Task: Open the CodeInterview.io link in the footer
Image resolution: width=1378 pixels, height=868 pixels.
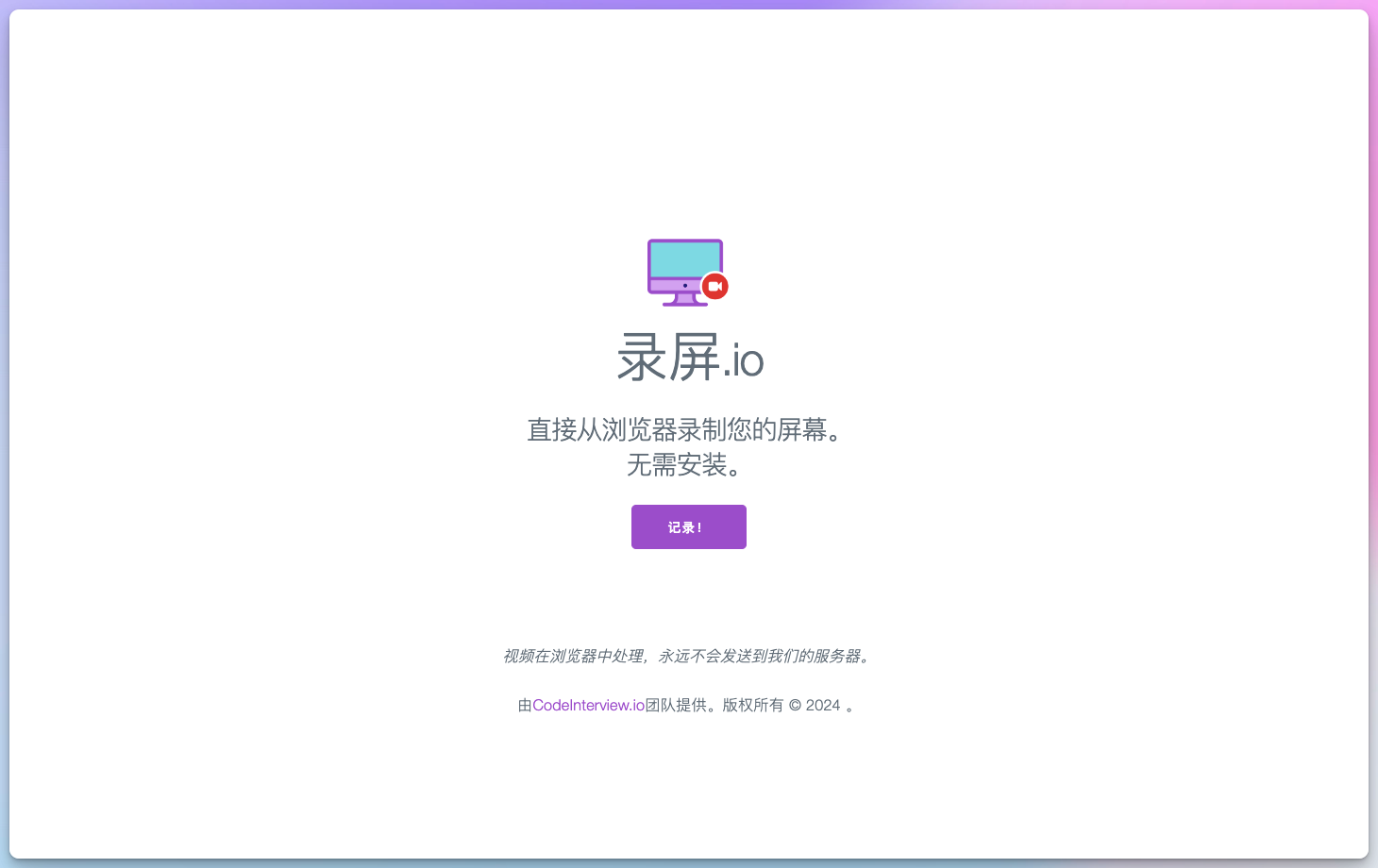Action: click(x=586, y=705)
